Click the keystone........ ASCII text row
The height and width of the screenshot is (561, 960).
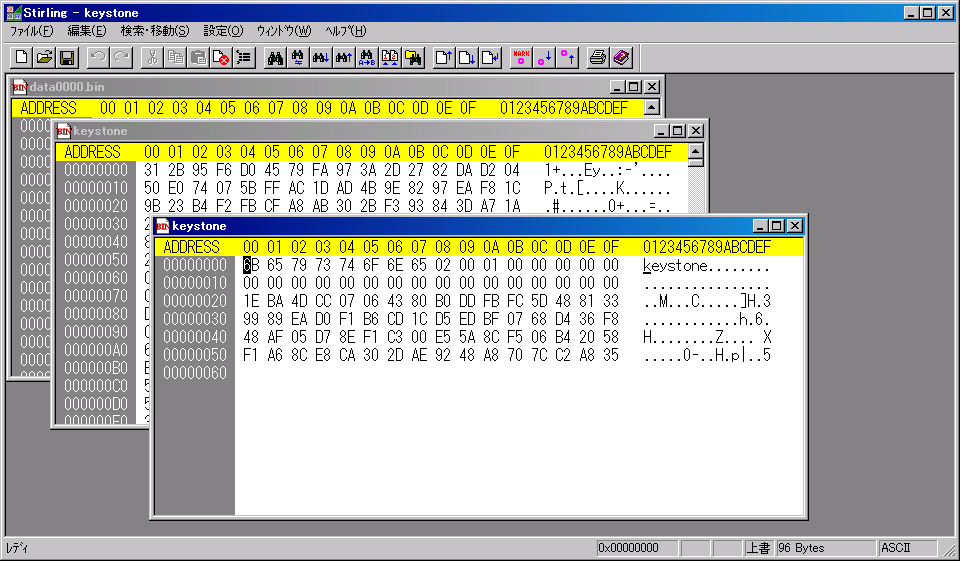point(707,266)
